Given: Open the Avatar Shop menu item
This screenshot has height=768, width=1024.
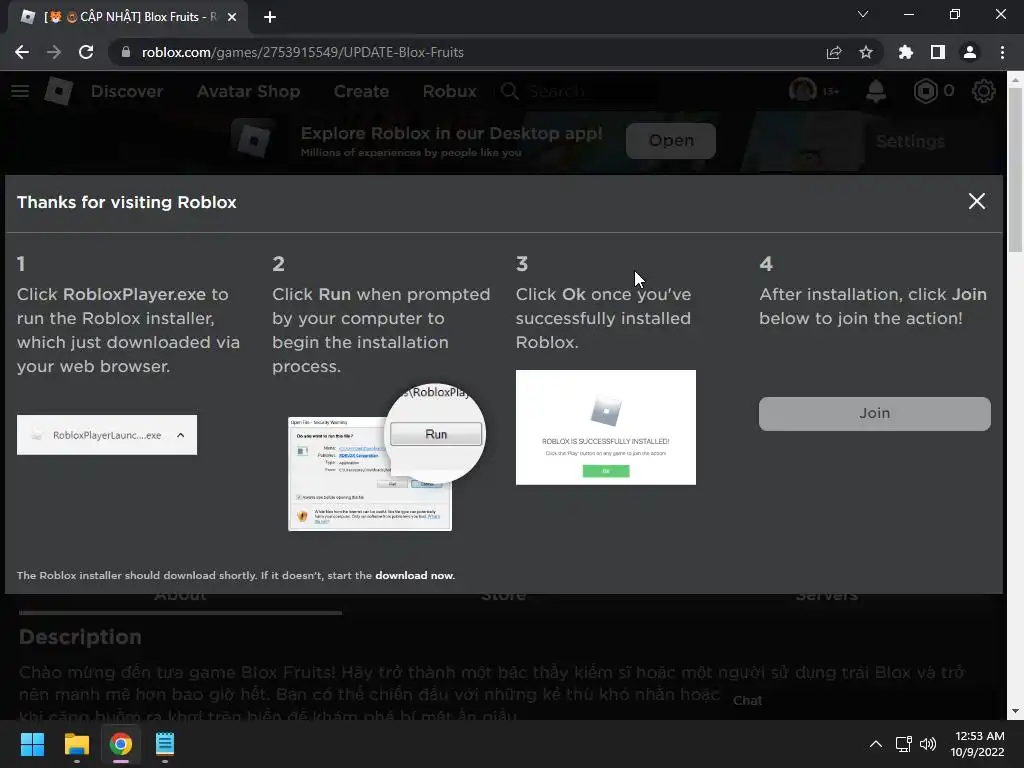Looking at the screenshot, I should click(248, 91).
